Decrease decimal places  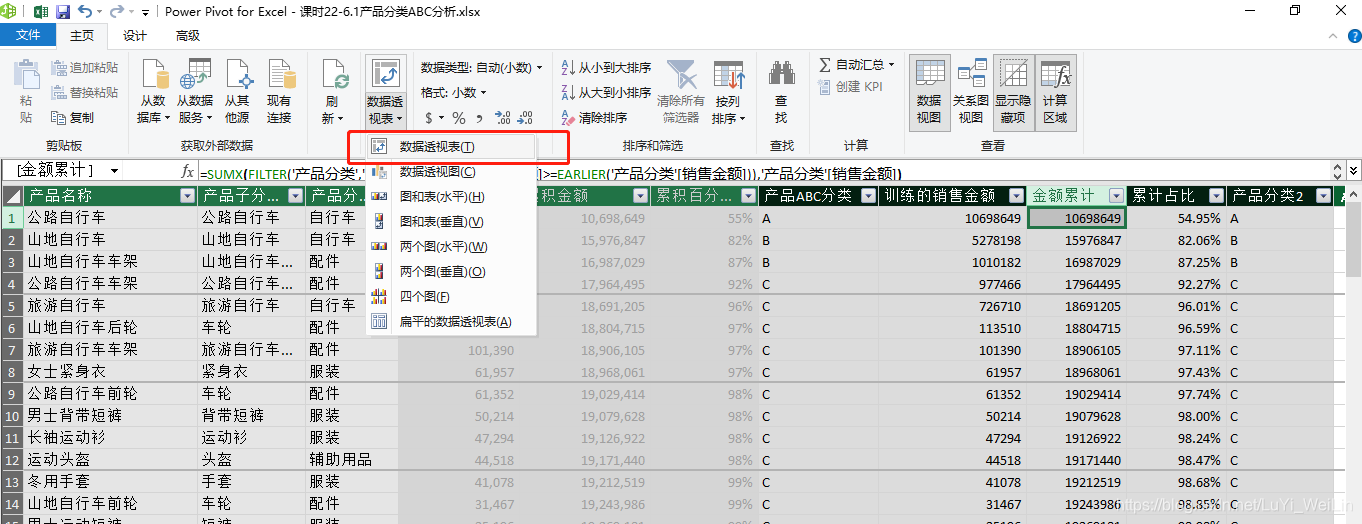coord(524,117)
